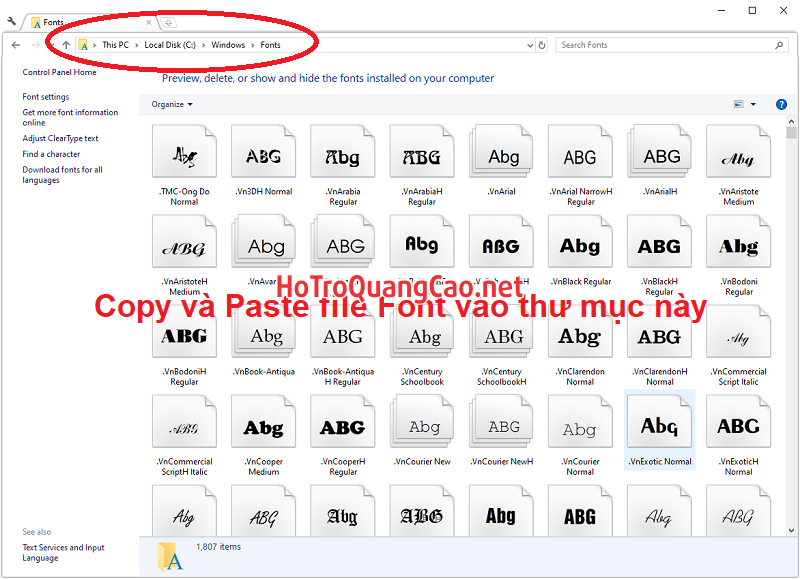Click the Back navigation arrow
This screenshot has height=579, width=800.
tap(16, 45)
